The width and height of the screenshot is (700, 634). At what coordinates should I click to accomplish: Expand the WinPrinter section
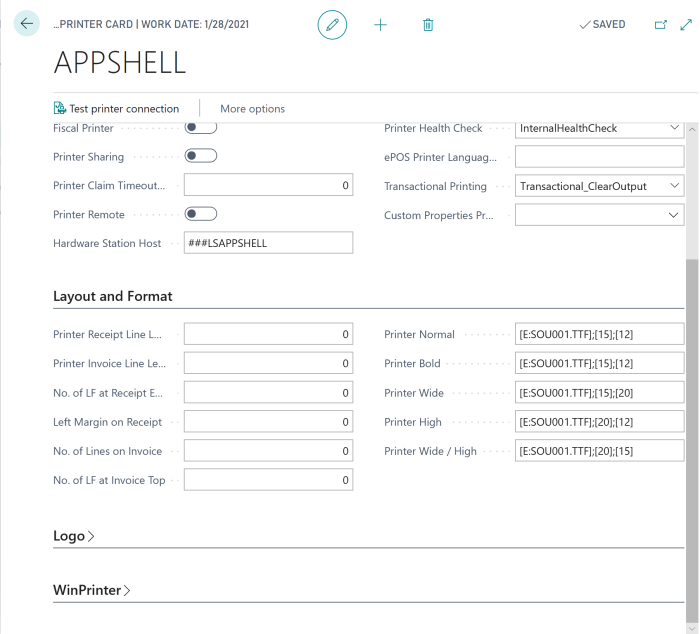pyautogui.click(x=92, y=590)
